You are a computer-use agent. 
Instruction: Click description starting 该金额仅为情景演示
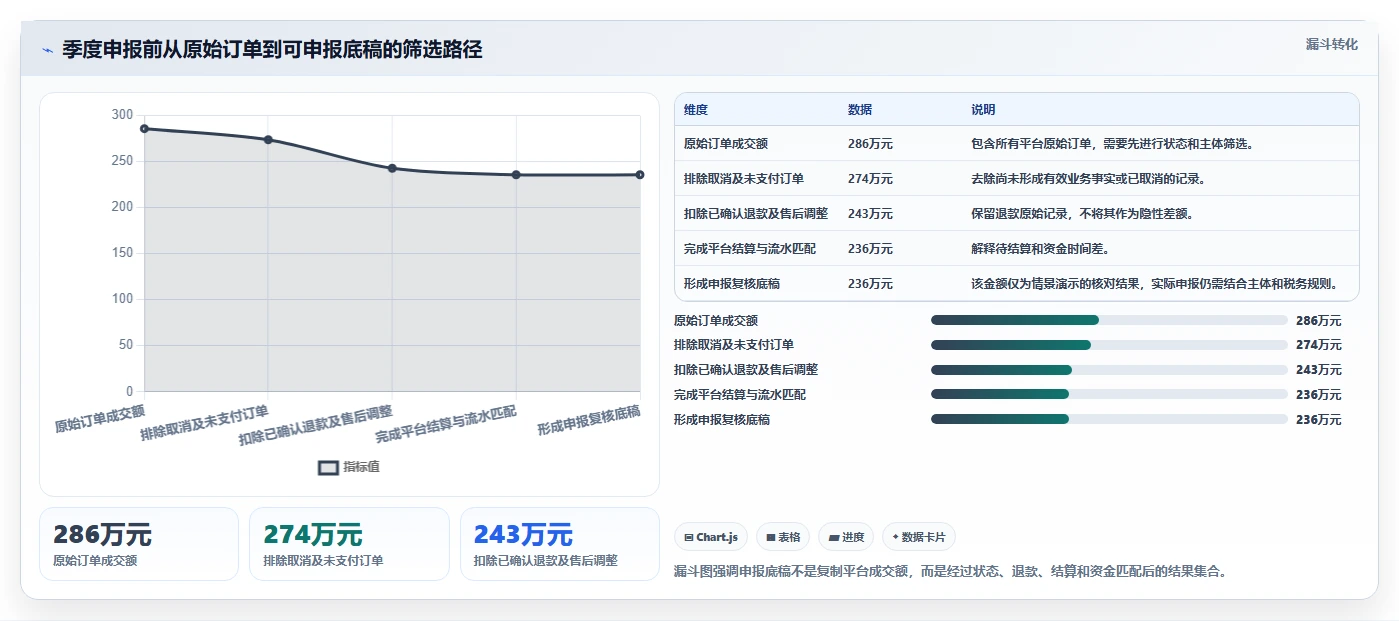click(1154, 284)
